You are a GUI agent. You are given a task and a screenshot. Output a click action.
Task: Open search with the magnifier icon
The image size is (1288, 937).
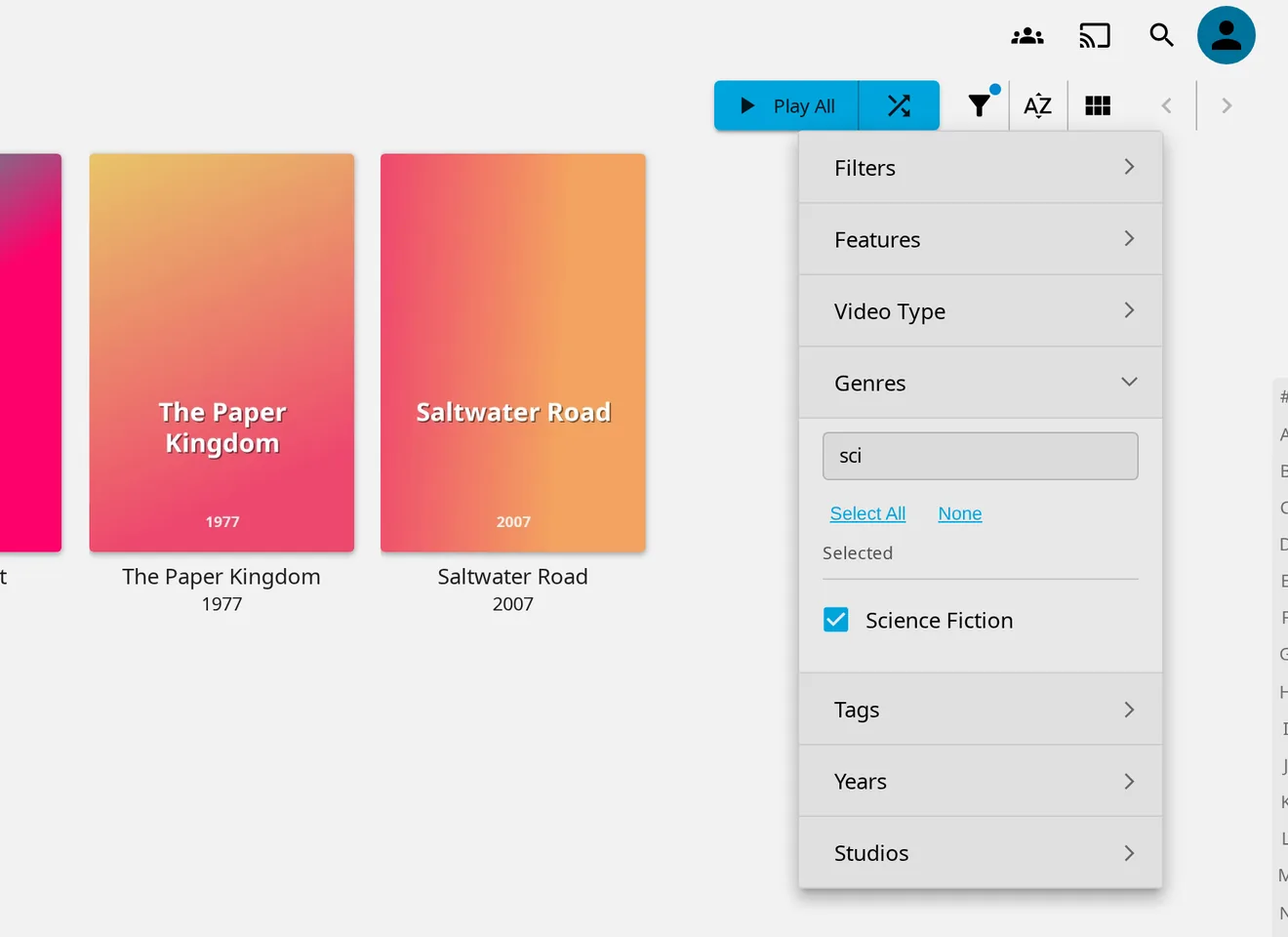point(1161,35)
